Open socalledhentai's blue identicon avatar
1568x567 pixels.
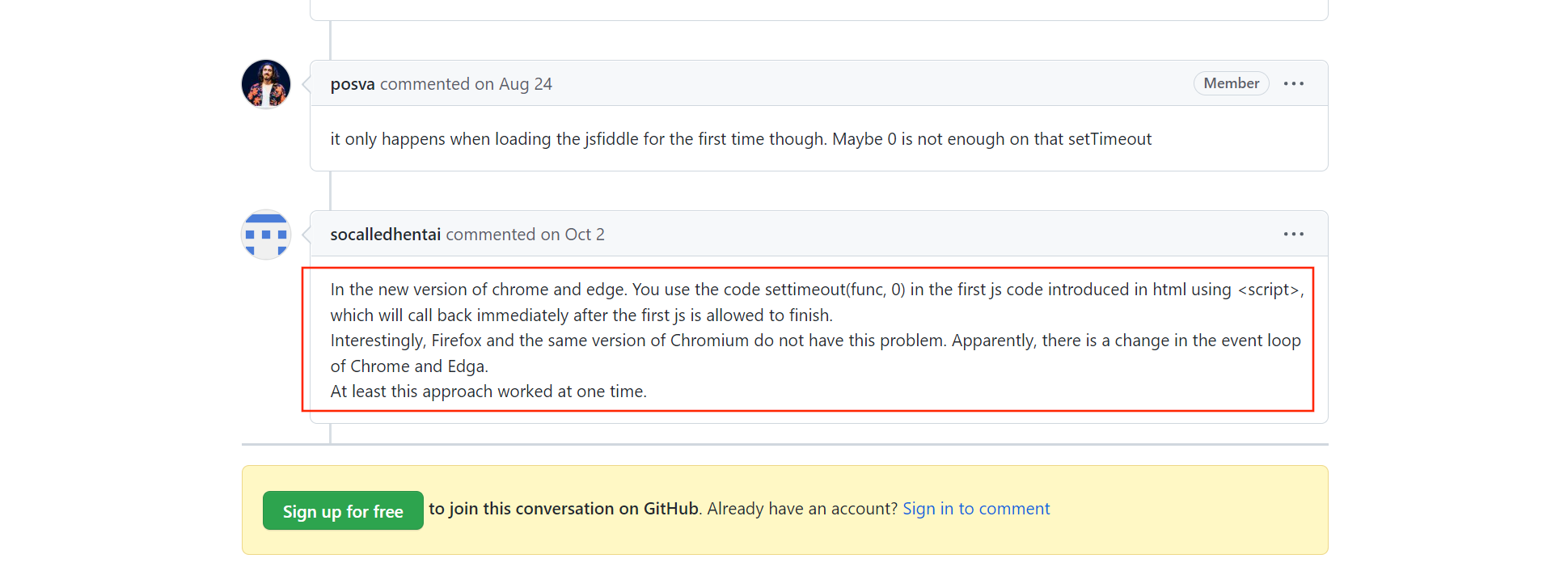[x=266, y=235]
